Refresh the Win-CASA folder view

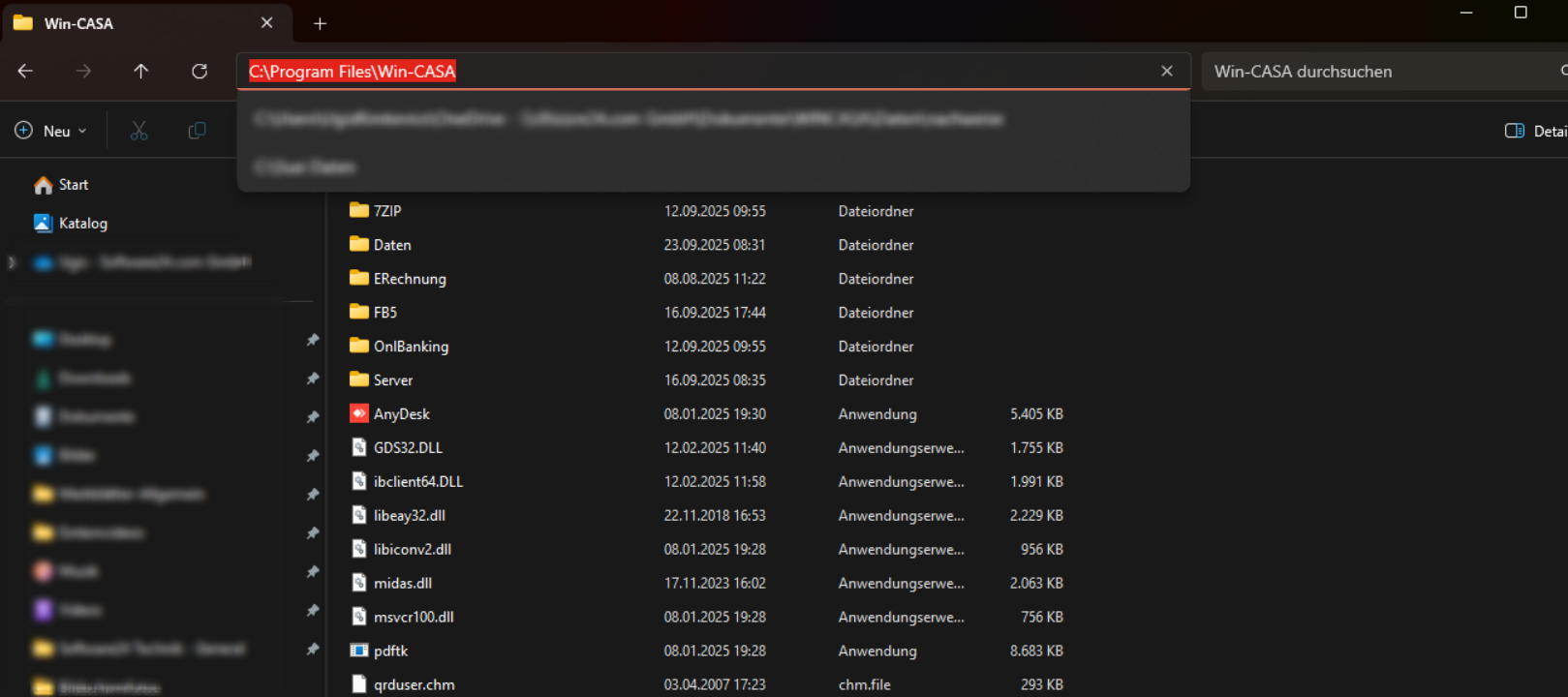(x=200, y=71)
